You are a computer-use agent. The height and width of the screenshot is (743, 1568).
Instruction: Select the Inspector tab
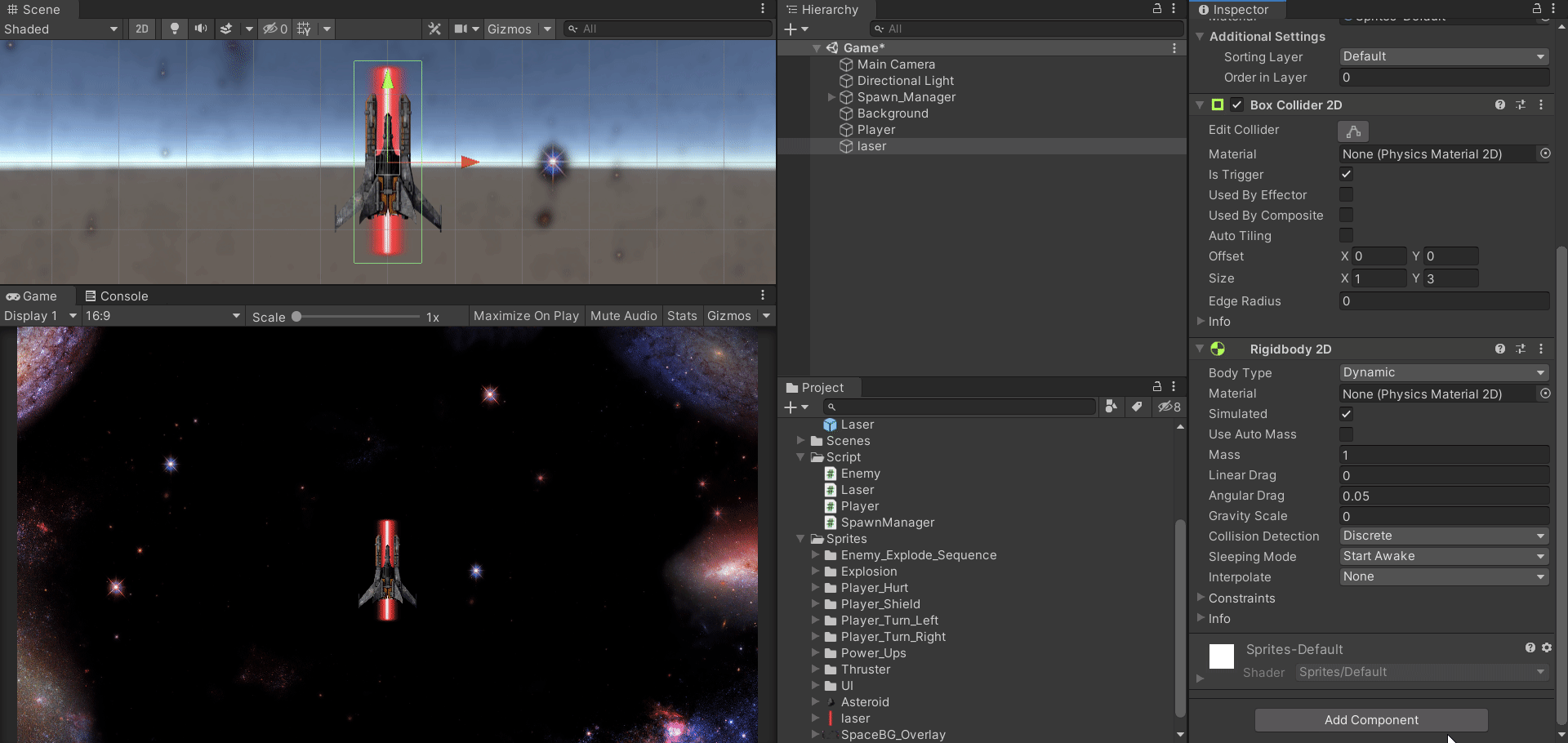(x=1233, y=9)
